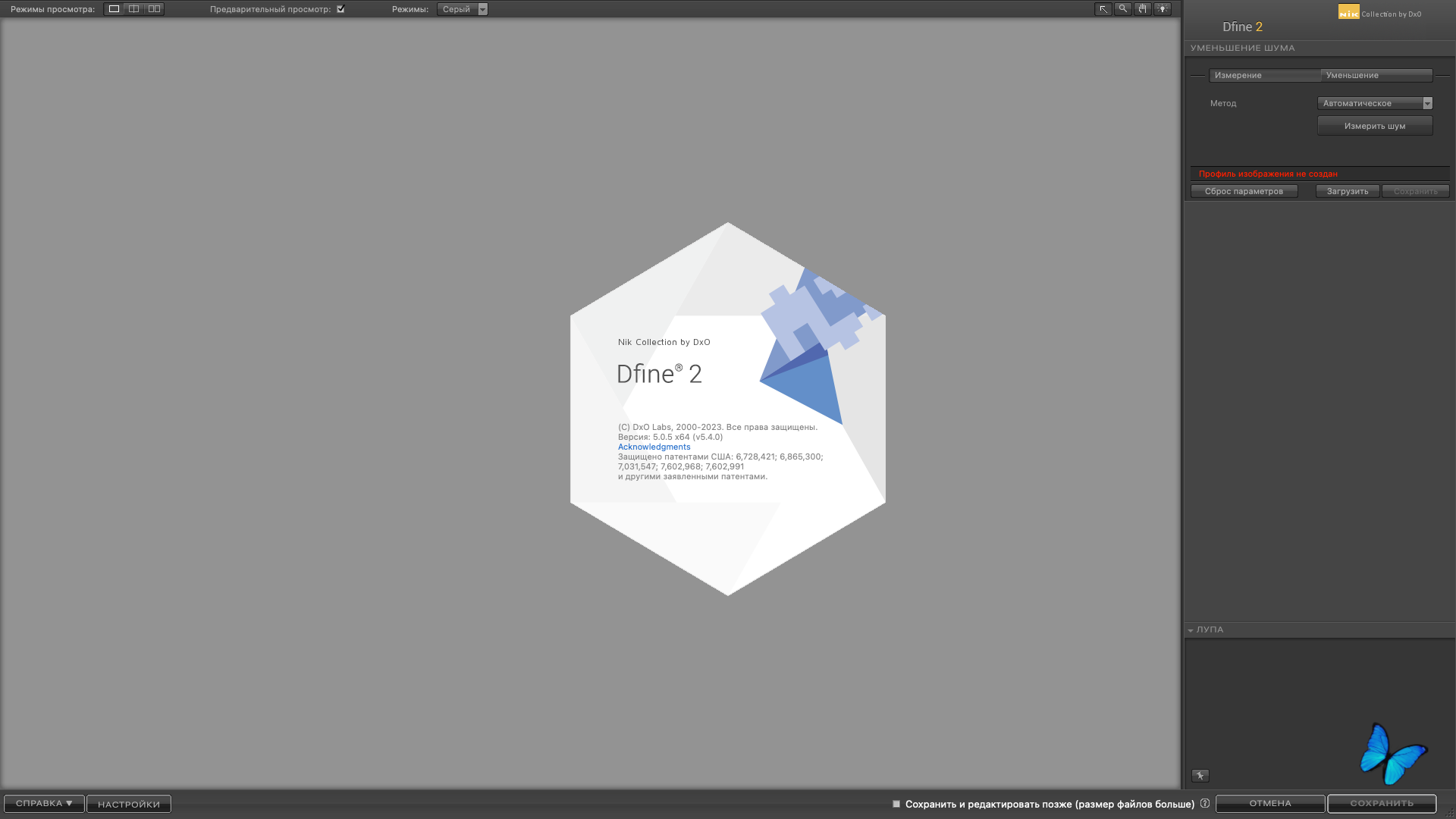Image resolution: width=1456 pixels, height=819 pixels.
Task: Open the Acknowledgments link
Action: [x=654, y=447]
